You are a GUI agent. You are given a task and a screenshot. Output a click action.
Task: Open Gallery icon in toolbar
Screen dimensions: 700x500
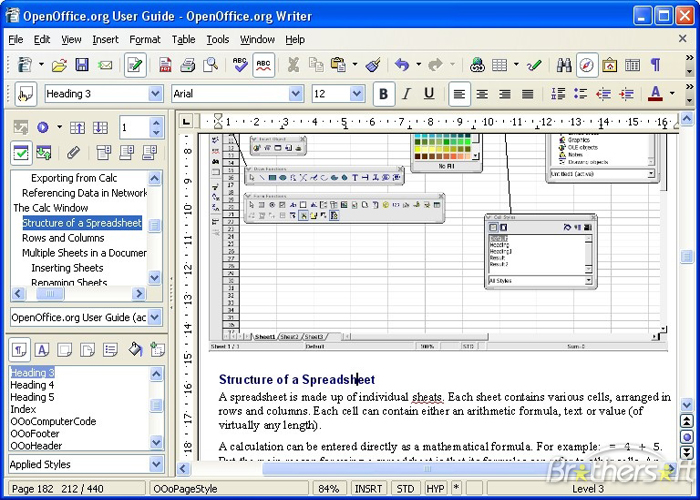point(609,66)
